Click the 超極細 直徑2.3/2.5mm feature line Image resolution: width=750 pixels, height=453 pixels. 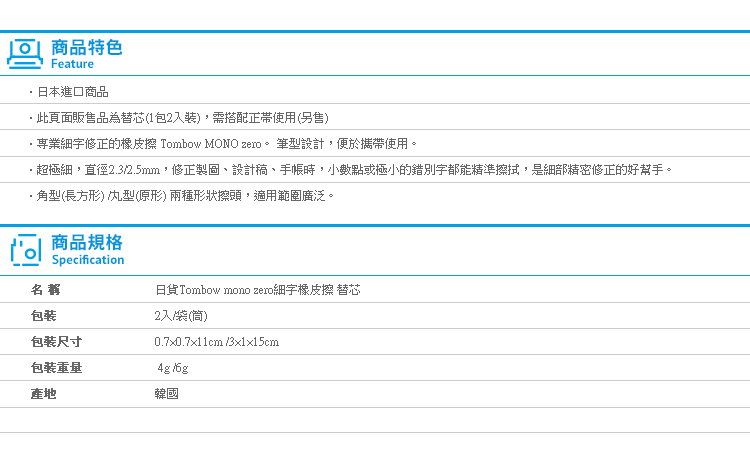(x=351, y=169)
